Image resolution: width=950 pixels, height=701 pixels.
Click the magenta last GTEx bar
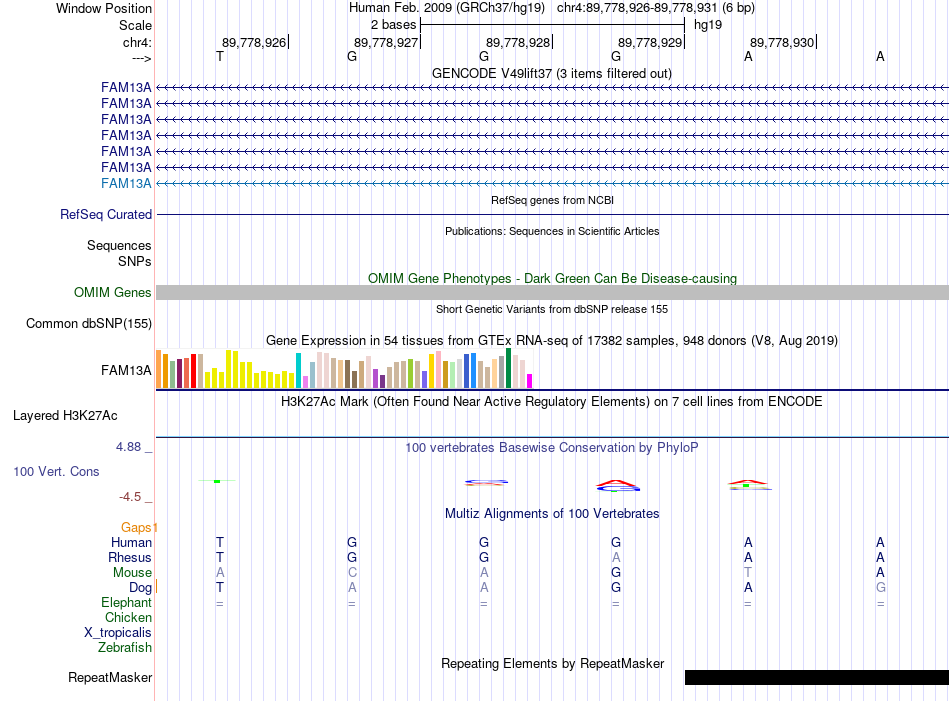(530, 381)
